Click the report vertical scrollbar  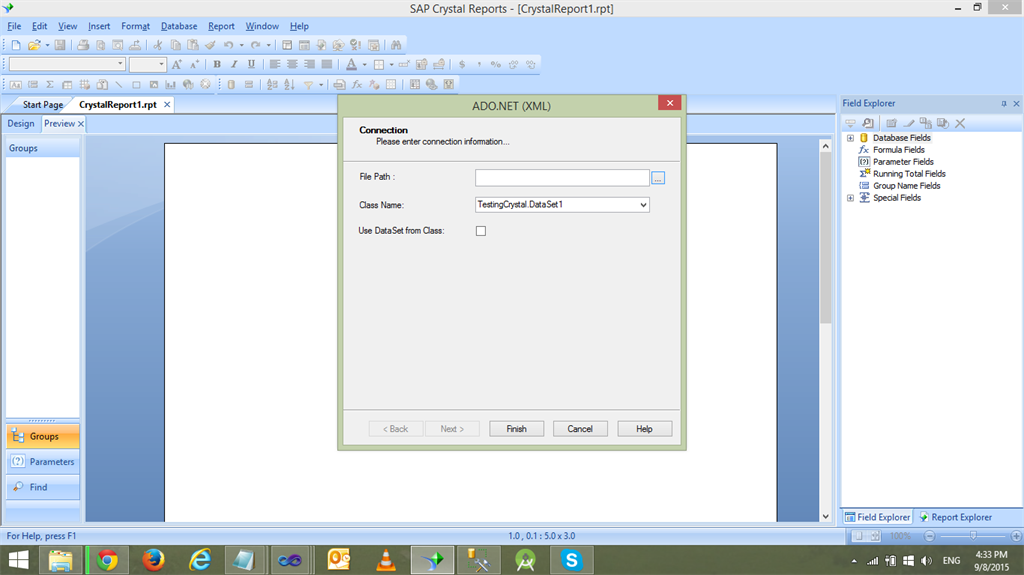825,331
